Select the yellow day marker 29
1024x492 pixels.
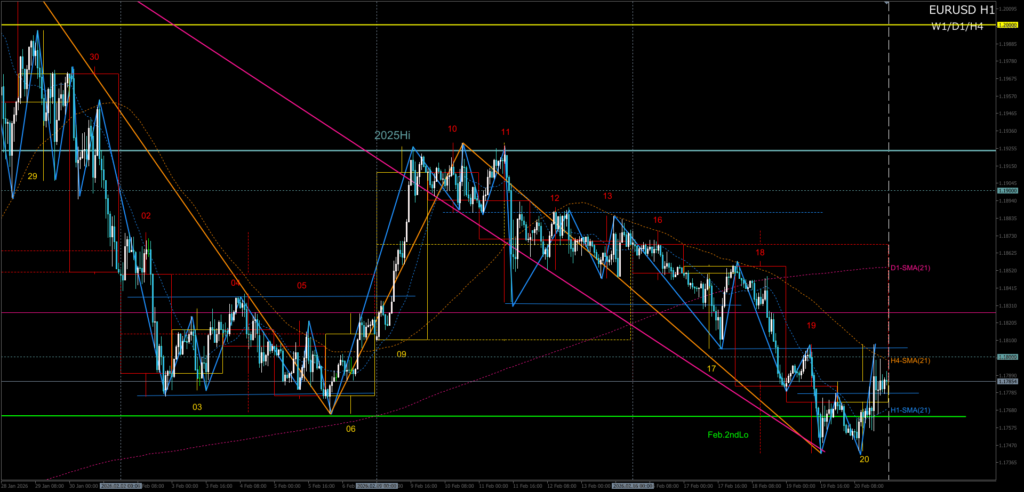(32, 176)
